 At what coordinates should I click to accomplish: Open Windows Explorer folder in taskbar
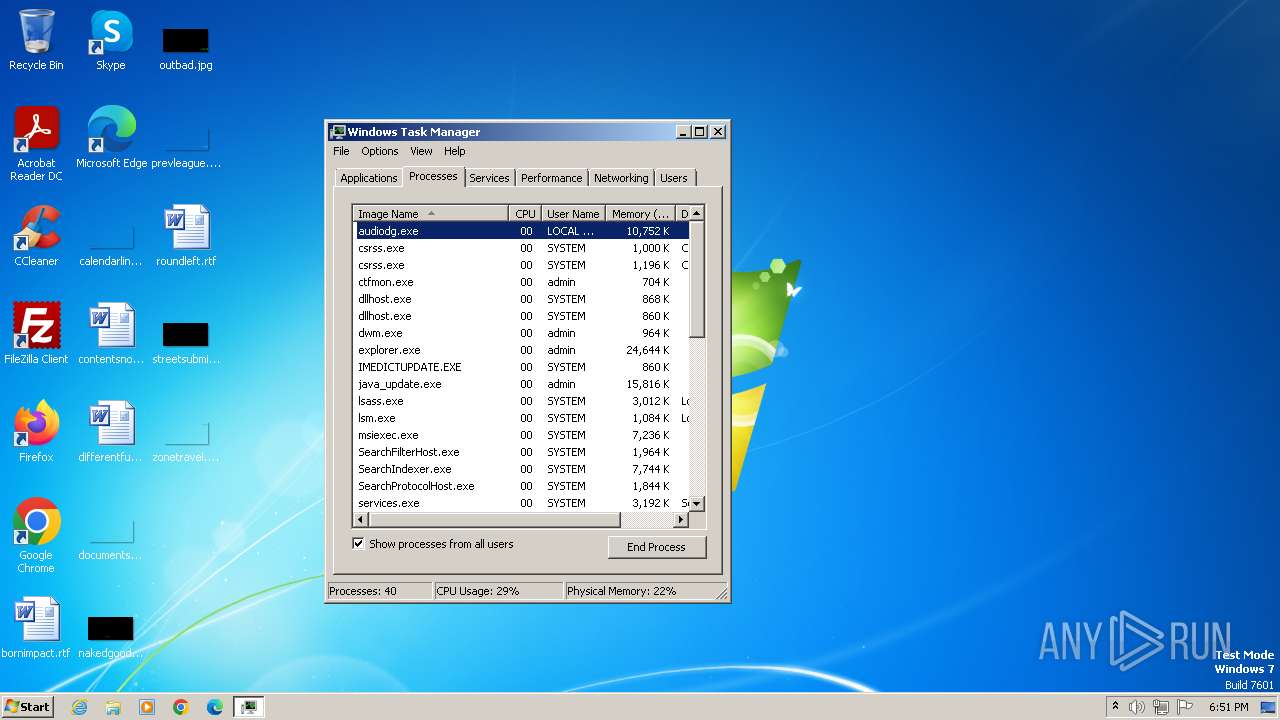point(113,707)
